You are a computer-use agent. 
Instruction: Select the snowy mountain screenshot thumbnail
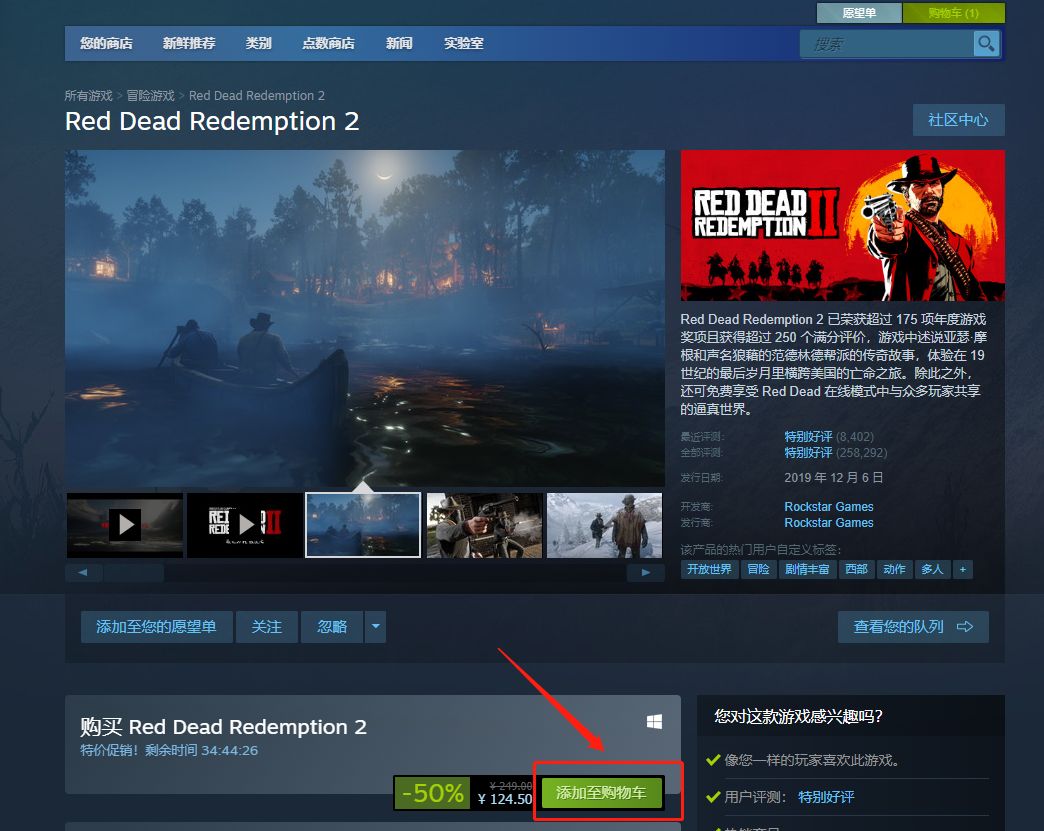pyautogui.click(x=605, y=525)
